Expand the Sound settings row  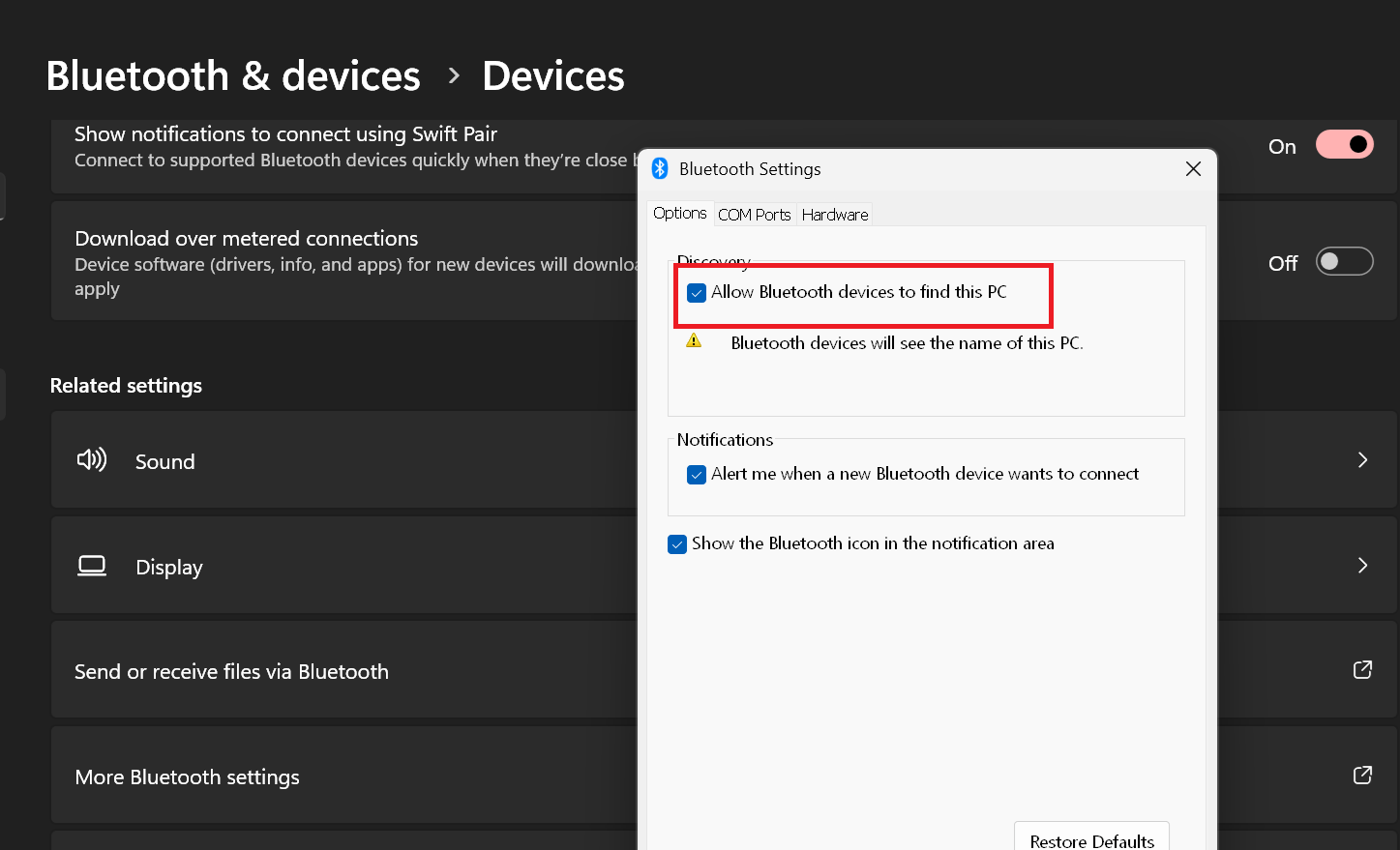(x=1362, y=460)
